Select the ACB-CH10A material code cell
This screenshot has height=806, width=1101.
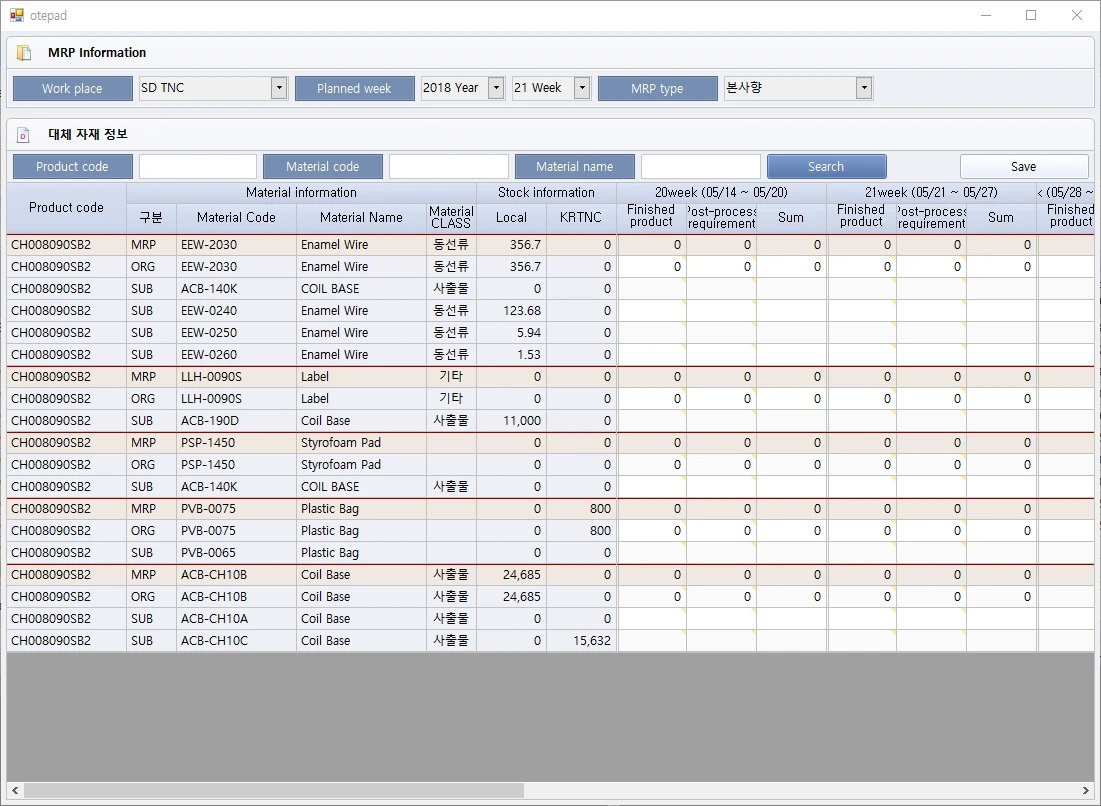coord(237,619)
